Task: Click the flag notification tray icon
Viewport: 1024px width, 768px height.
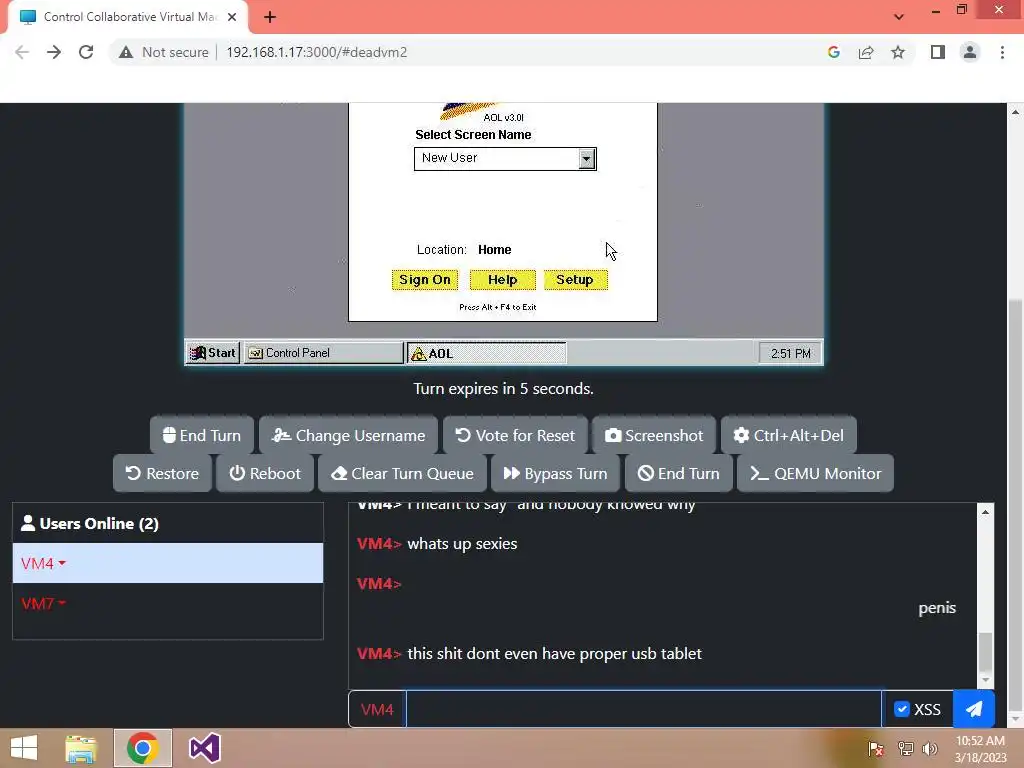Action: pos(876,748)
